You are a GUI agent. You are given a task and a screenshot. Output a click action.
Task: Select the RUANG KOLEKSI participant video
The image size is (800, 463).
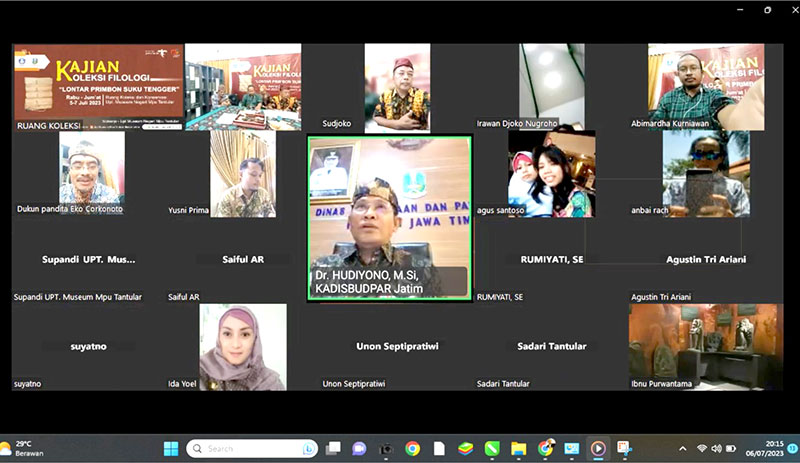[97, 87]
